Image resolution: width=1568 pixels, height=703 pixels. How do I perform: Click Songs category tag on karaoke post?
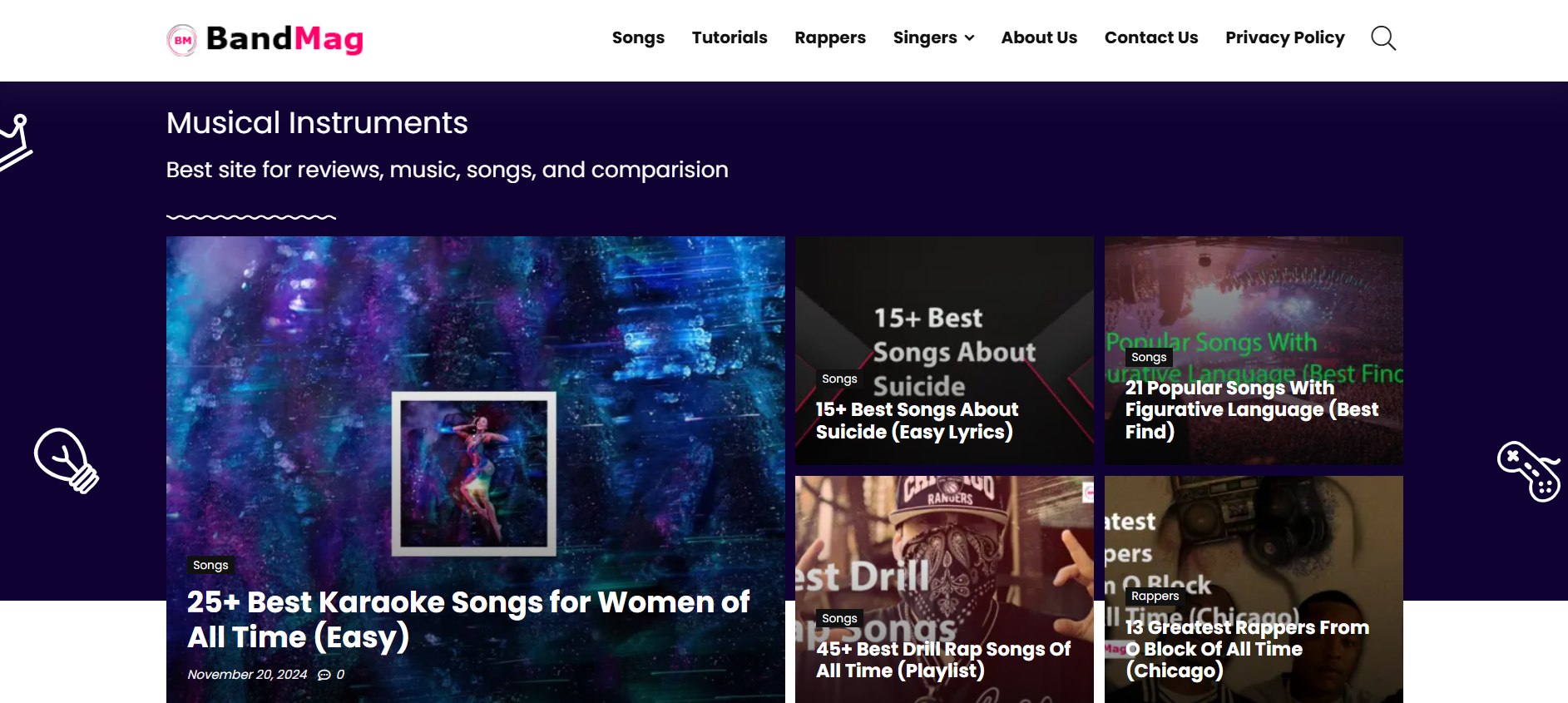pyautogui.click(x=210, y=566)
